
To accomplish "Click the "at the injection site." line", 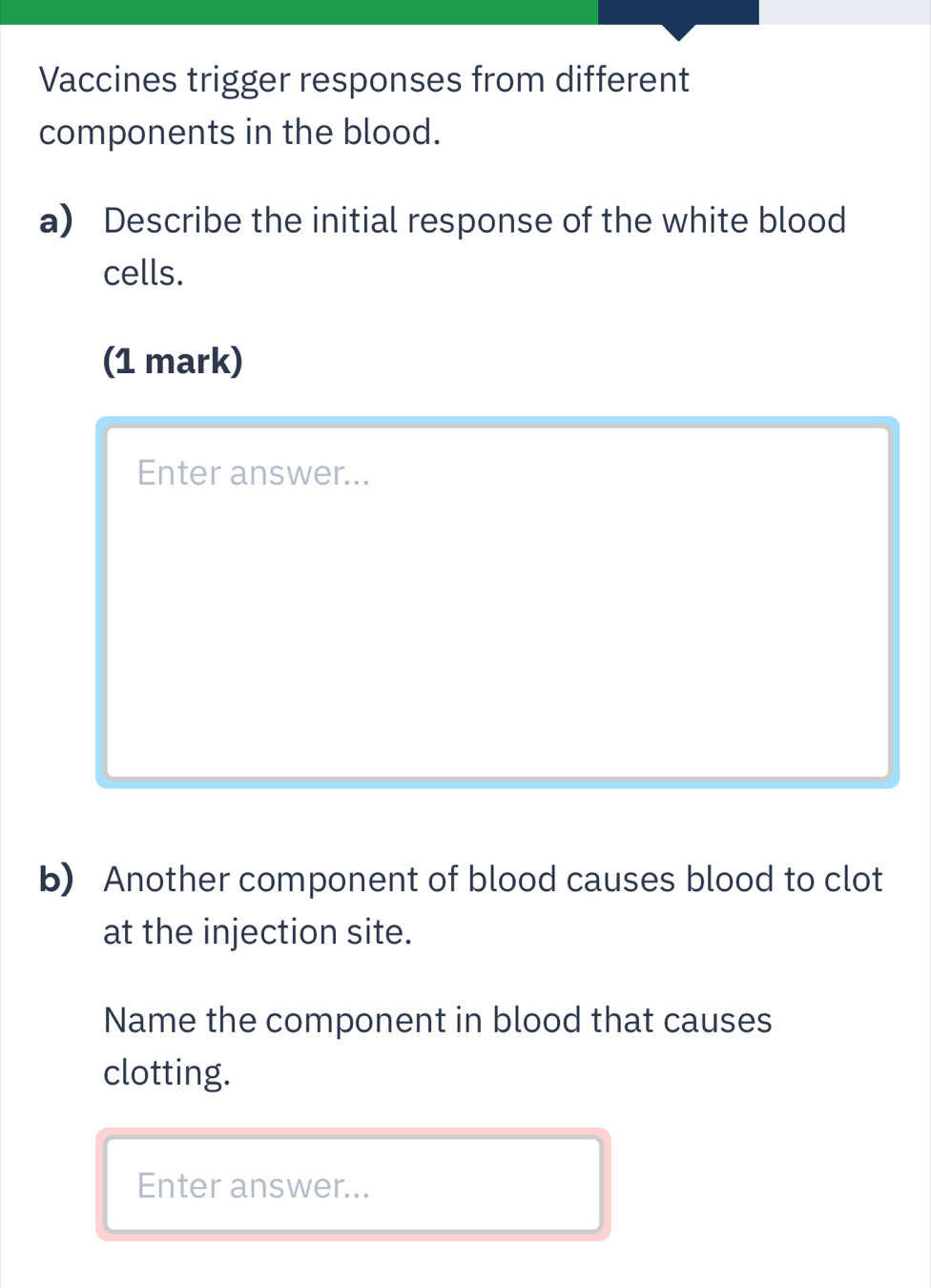I will [x=258, y=931].
